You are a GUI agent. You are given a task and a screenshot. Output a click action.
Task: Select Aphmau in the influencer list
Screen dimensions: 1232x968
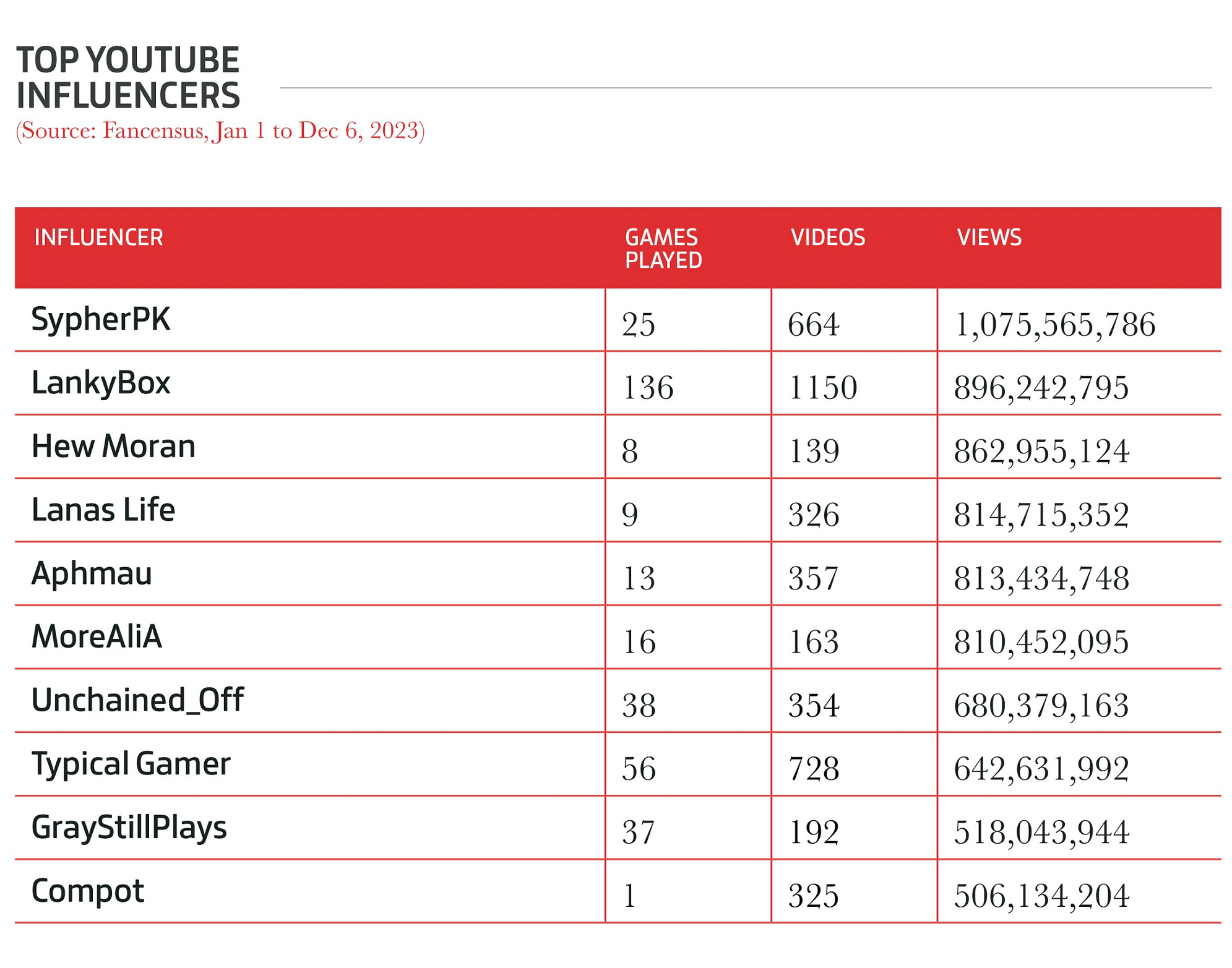pyautogui.click(x=92, y=574)
